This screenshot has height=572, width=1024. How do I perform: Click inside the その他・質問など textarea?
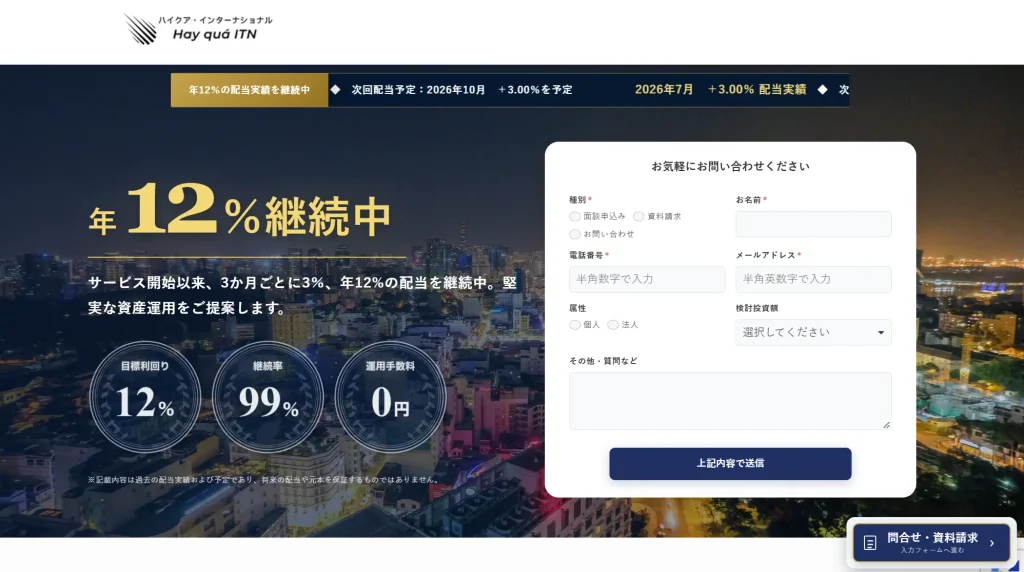730,401
